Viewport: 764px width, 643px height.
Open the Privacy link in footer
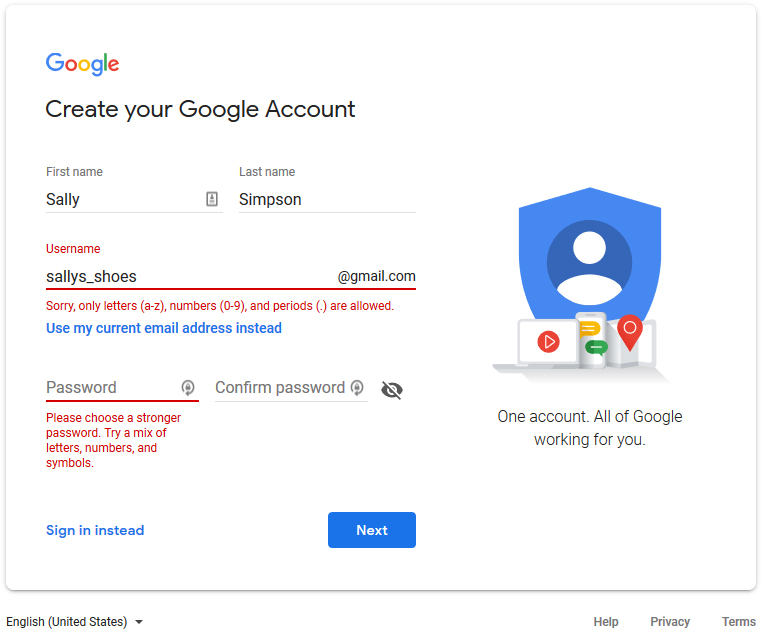pyautogui.click(x=670, y=622)
